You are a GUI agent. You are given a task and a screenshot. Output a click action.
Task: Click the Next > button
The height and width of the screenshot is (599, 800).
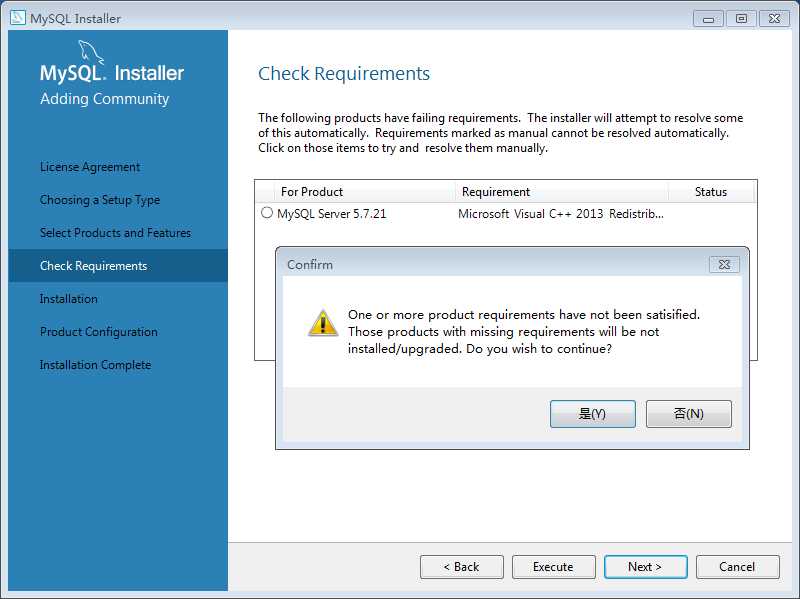[645, 567]
